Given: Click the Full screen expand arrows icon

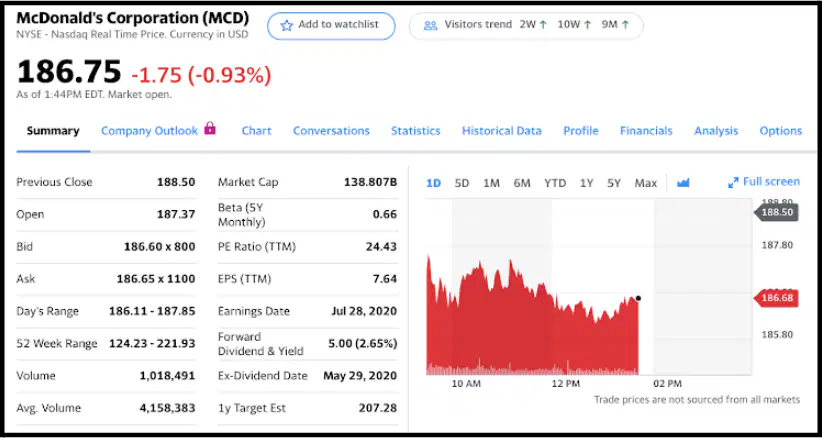Looking at the screenshot, I should coord(733,183).
